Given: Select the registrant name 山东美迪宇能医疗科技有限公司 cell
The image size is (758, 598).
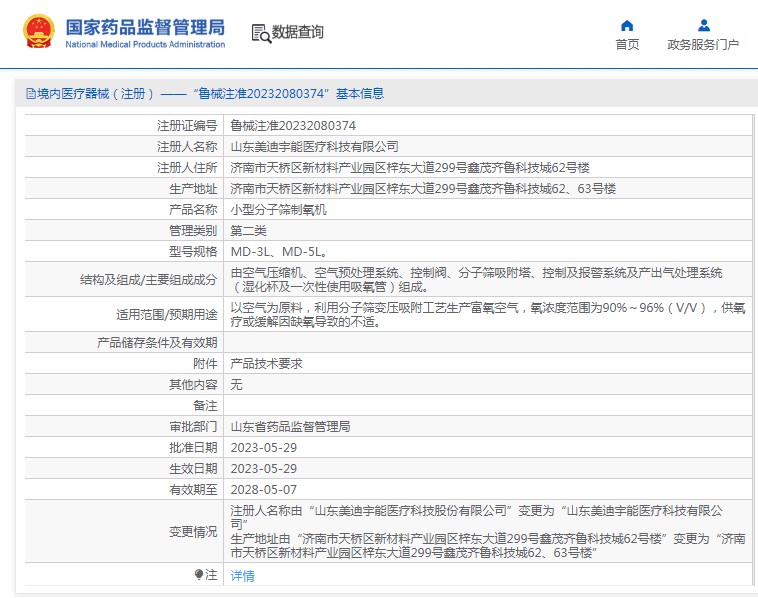Looking at the screenshot, I should click(314, 147).
